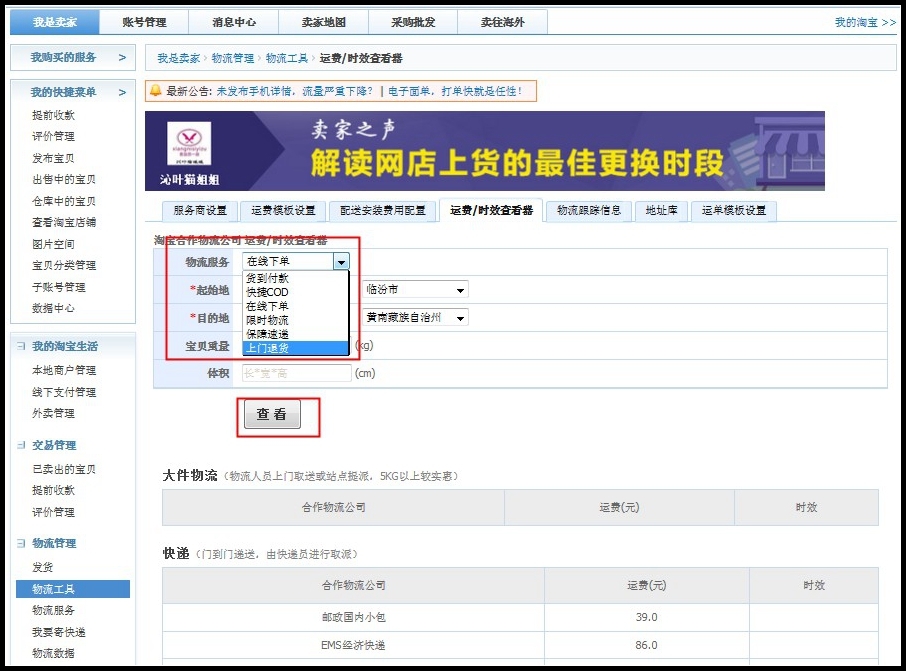Open the 卖往海外 top tab
This screenshot has height=671, width=906.
(x=503, y=22)
